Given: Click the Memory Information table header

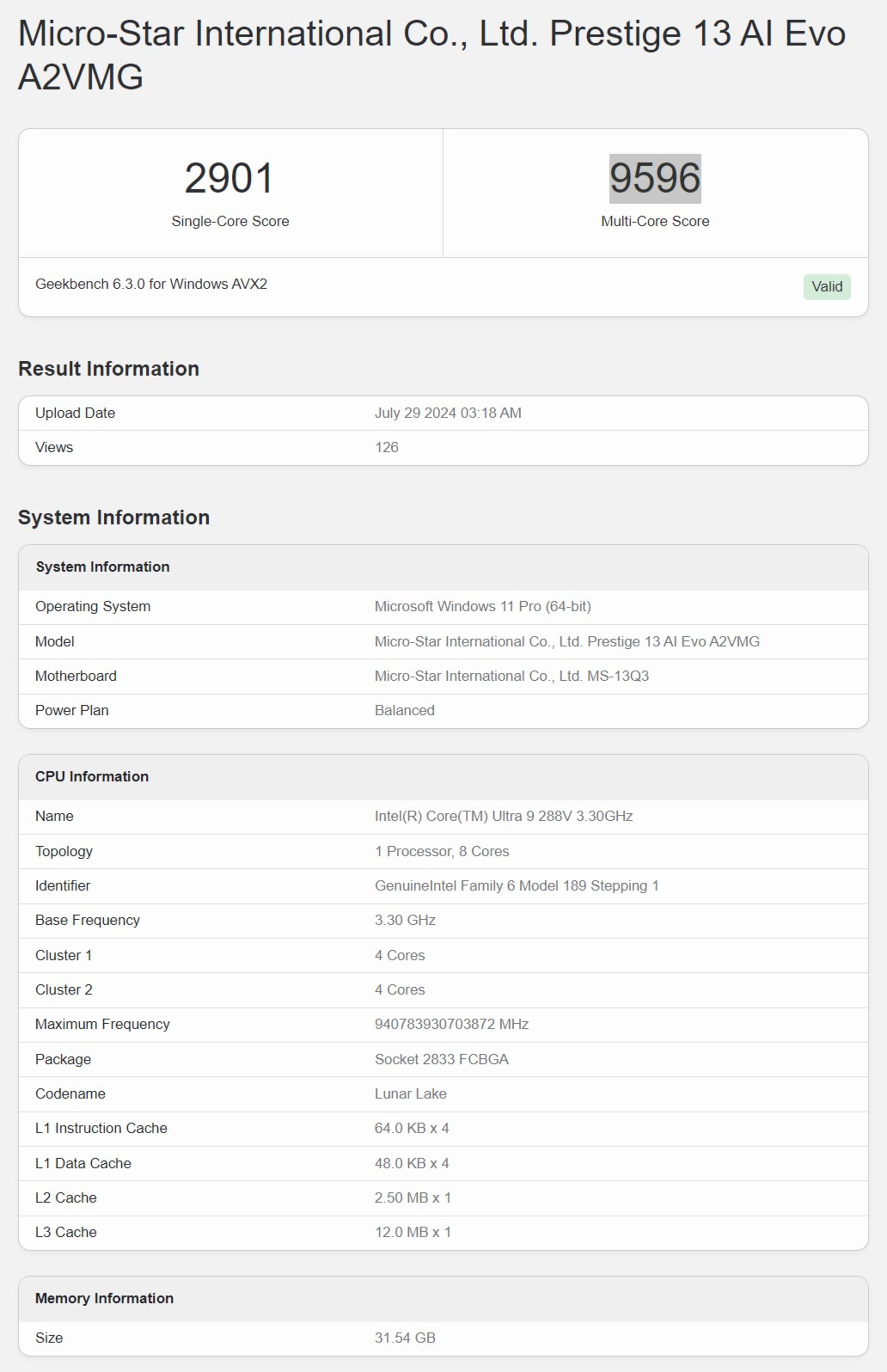Looking at the screenshot, I should point(104,1298).
